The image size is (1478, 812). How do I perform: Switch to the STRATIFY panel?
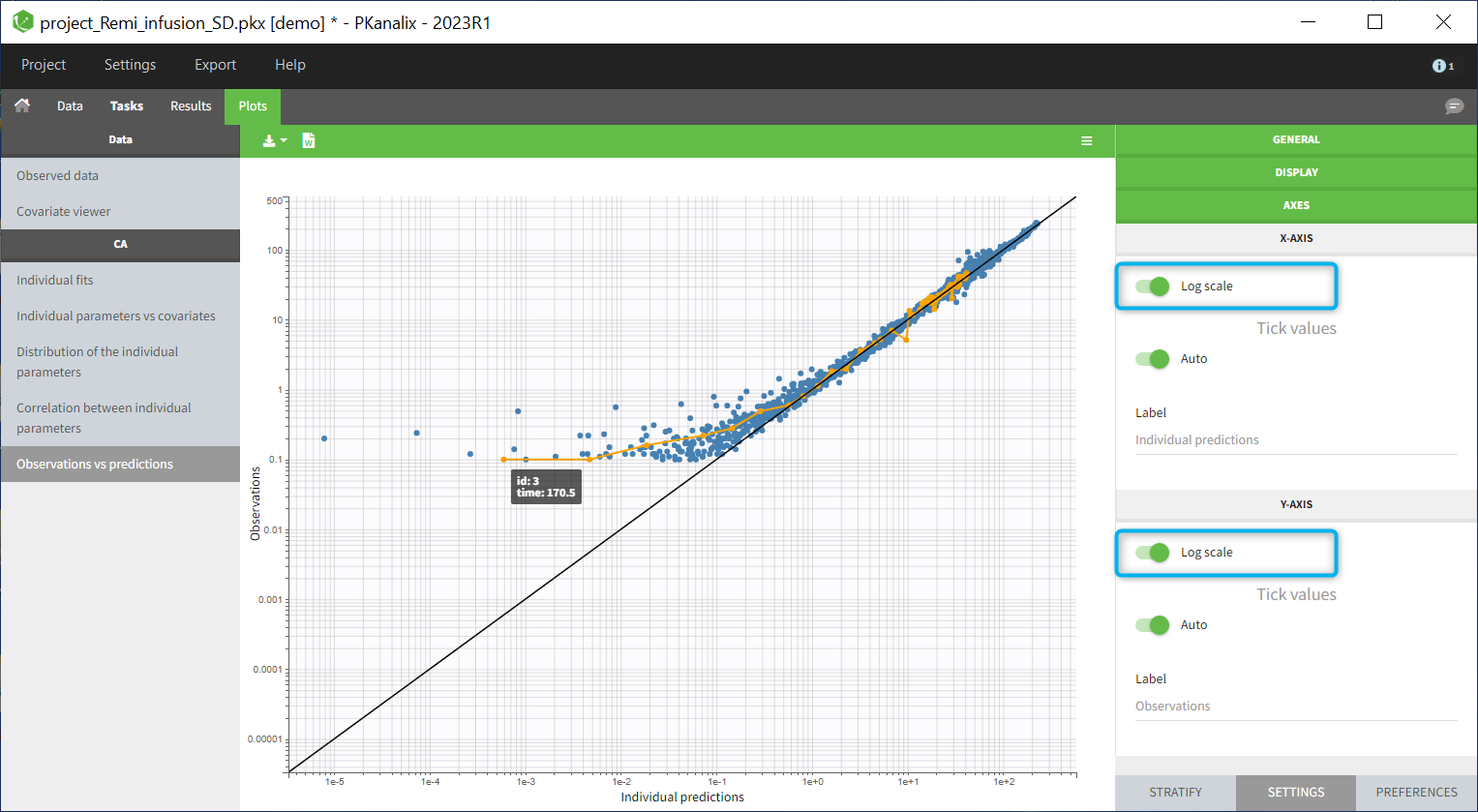click(x=1175, y=792)
